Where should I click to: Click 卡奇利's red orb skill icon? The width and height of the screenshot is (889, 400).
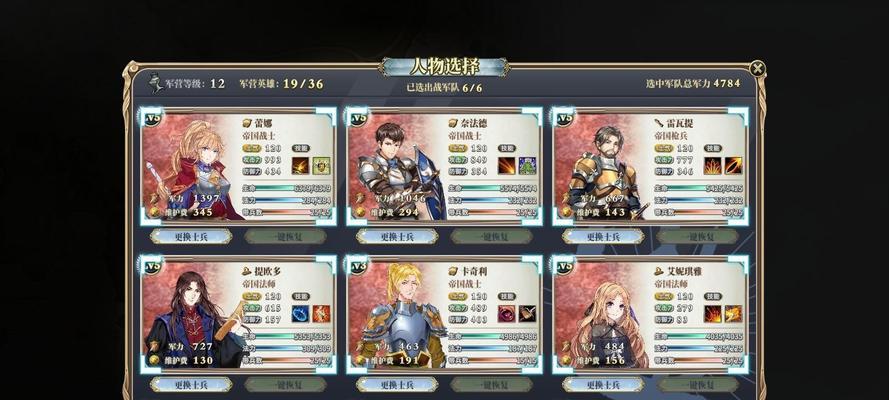[x=506, y=314]
